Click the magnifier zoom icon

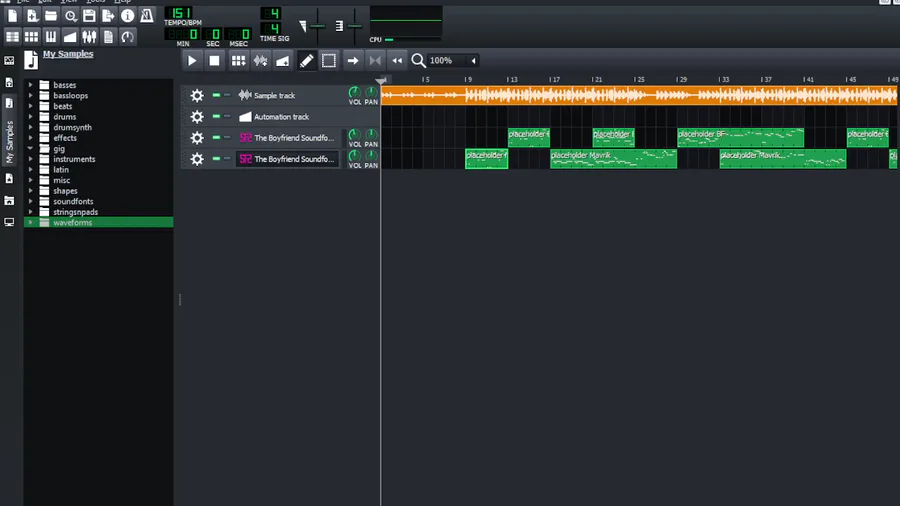pyautogui.click(x=418, y=60)
